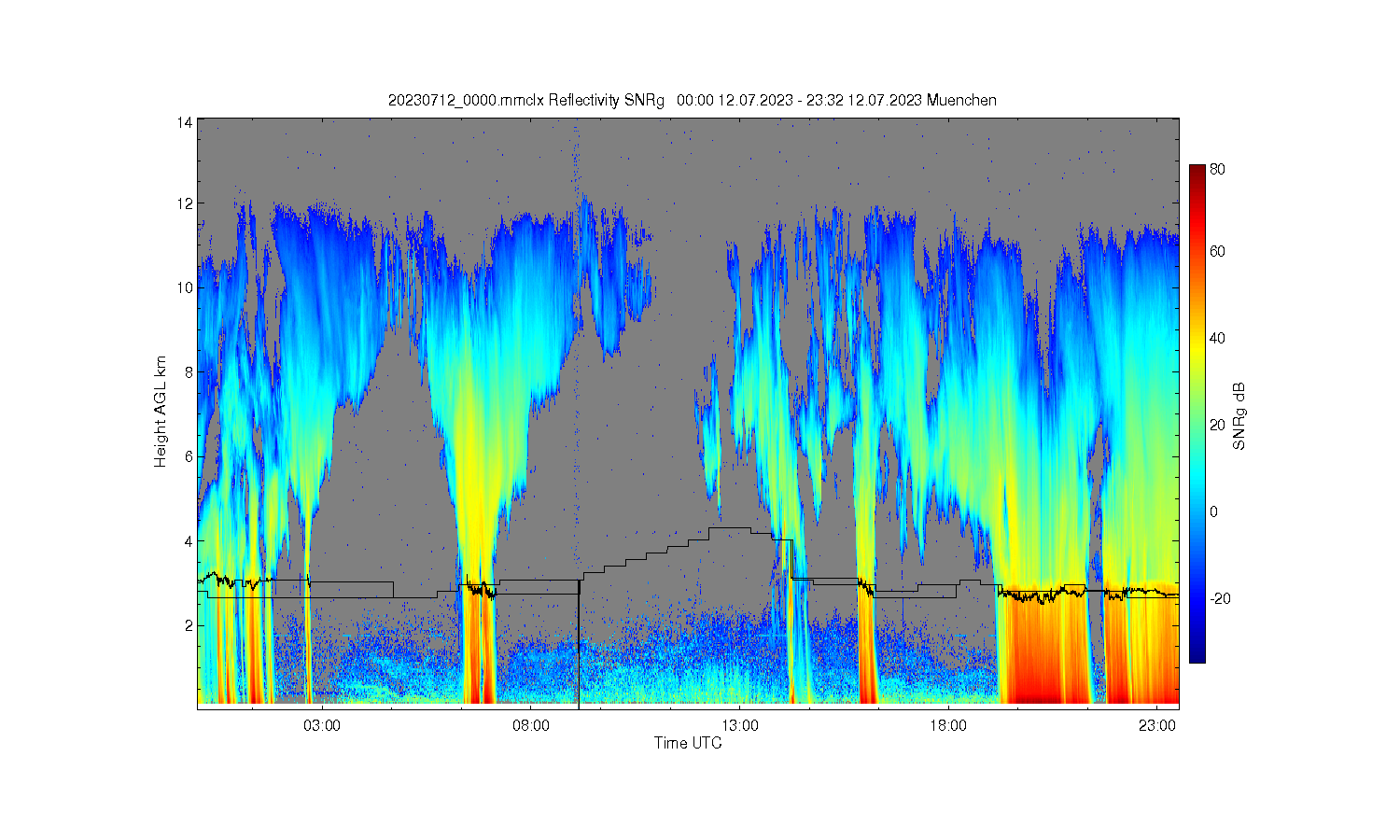Click the 'SNRg dB' colorbar title
This screenshot has width=1400, height=840.
(x=1240, y=416)
